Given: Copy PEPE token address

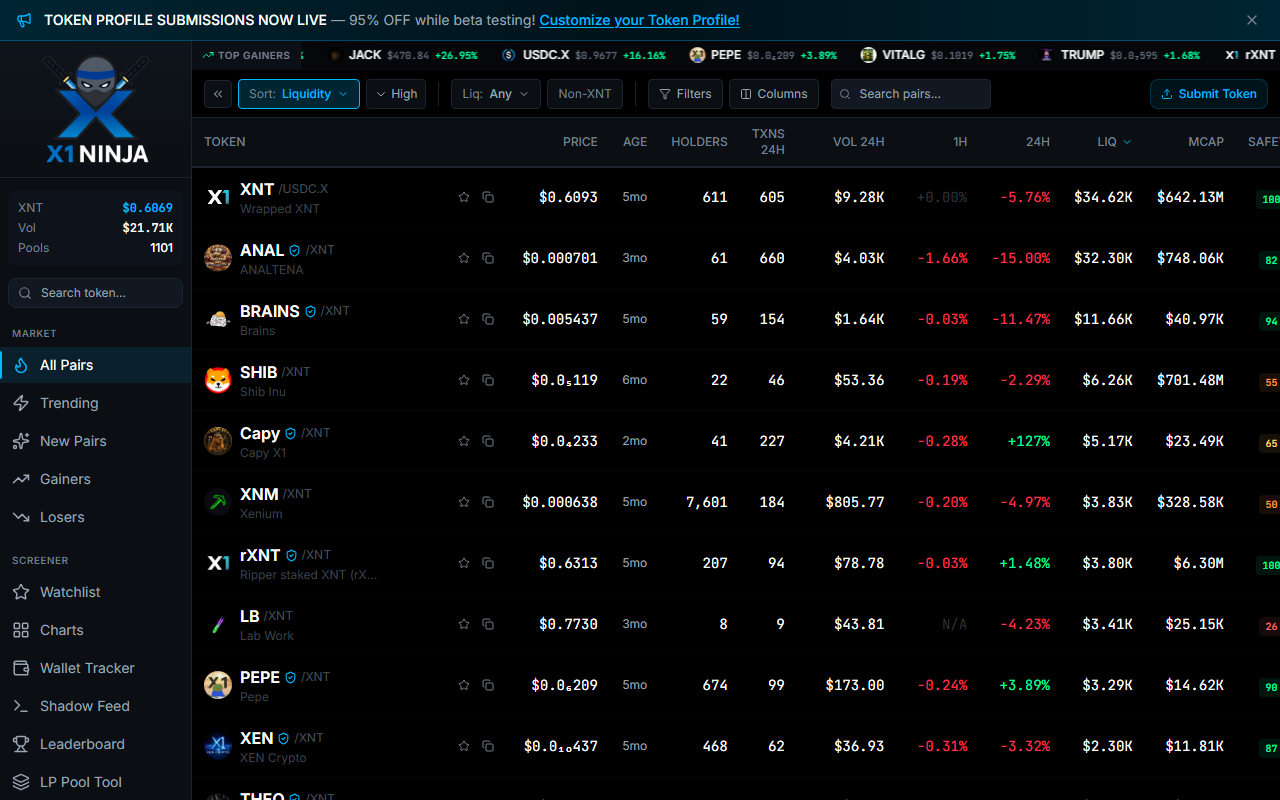Looking at the screenshot, I should (x=488, y=686).
